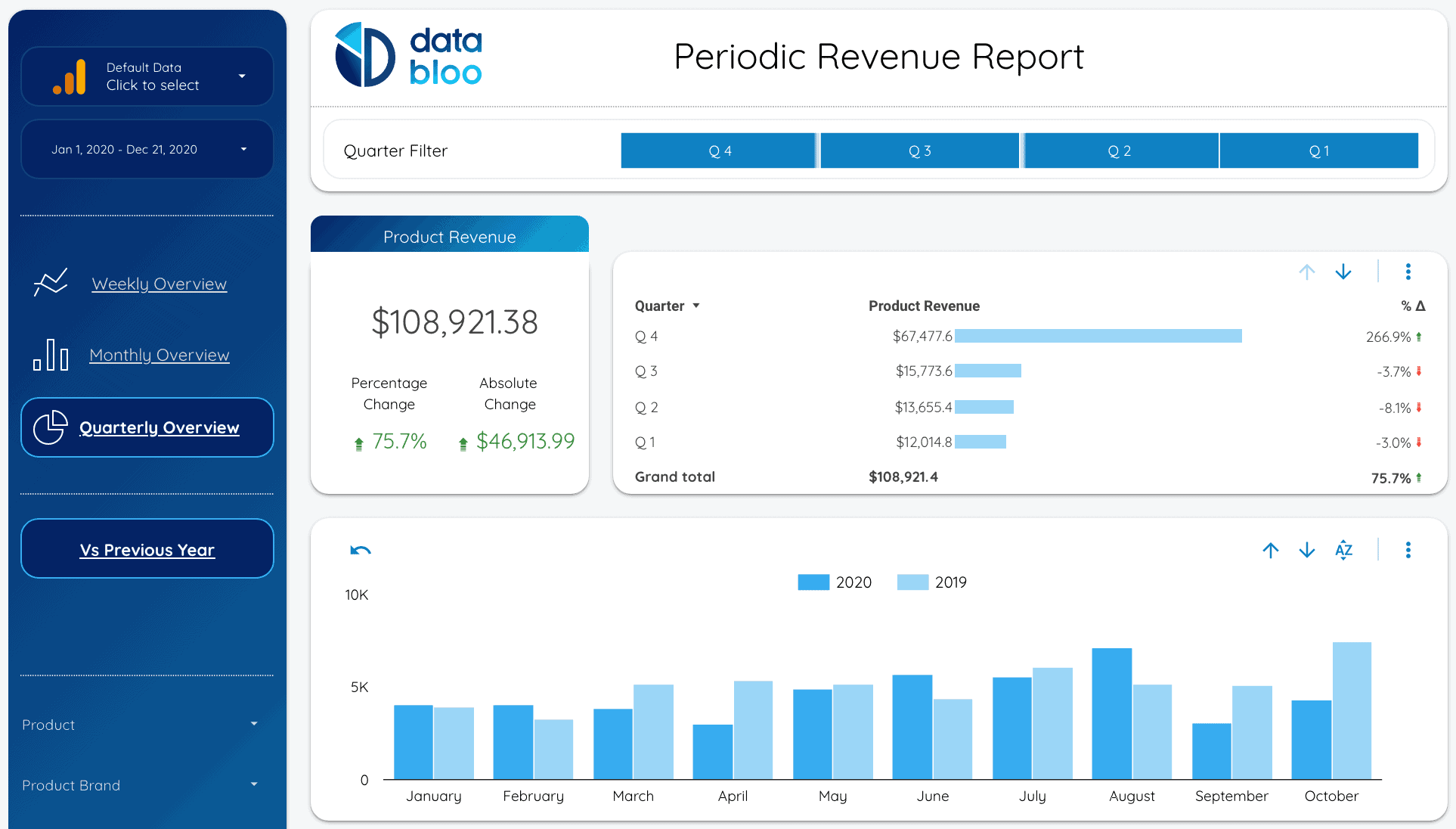Click the undo arrow on the monthly chart

coord(360,550)
